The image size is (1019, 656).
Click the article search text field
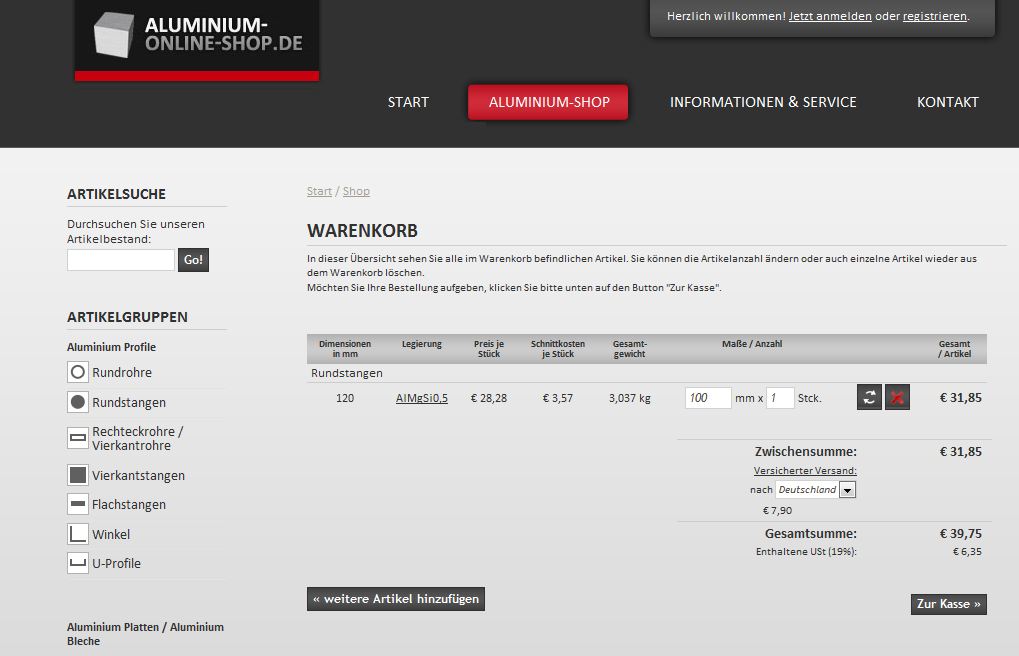point(121,260)
